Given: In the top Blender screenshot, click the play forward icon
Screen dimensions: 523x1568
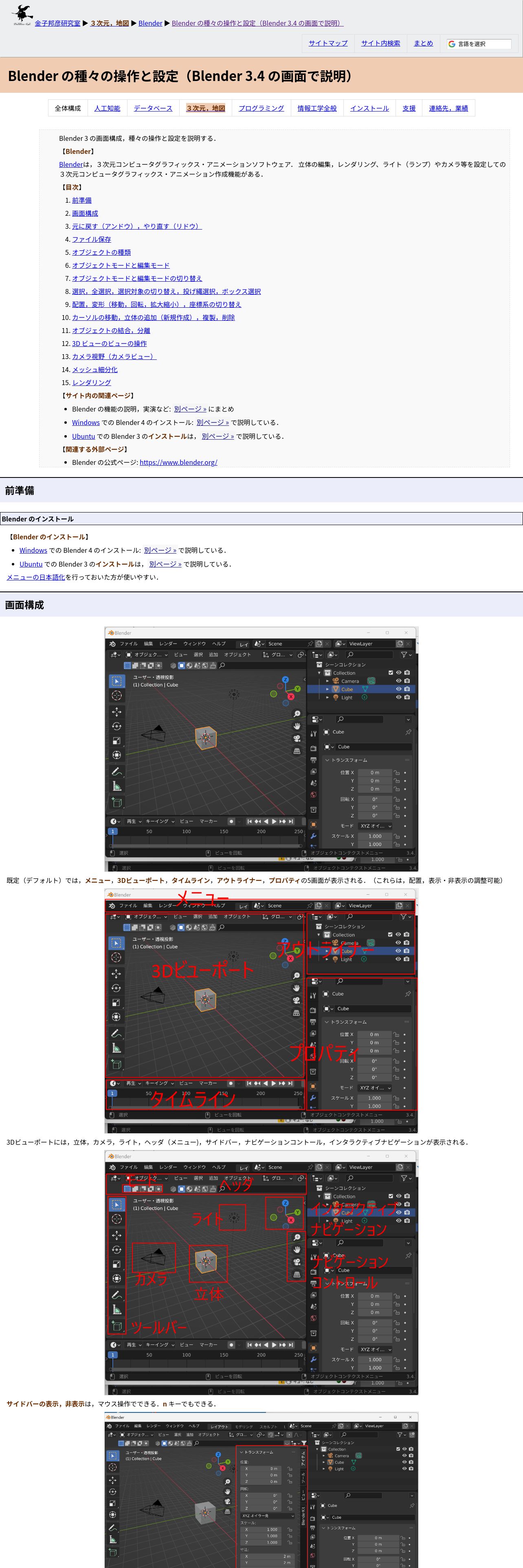Looking at the screenshot, I should (274, 821).
